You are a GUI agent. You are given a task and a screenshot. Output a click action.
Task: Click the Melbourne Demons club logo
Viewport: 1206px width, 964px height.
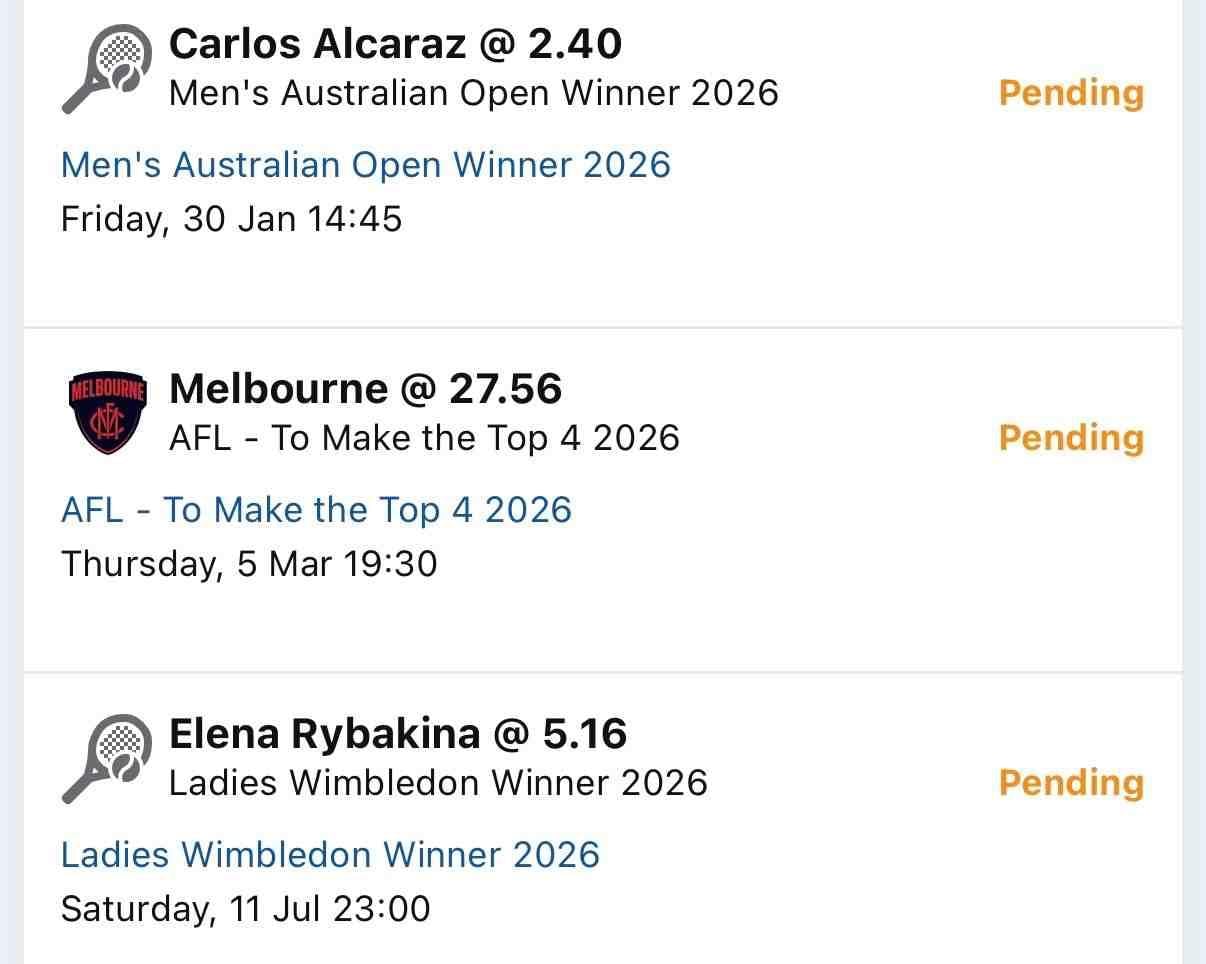(x=107, y=413)
